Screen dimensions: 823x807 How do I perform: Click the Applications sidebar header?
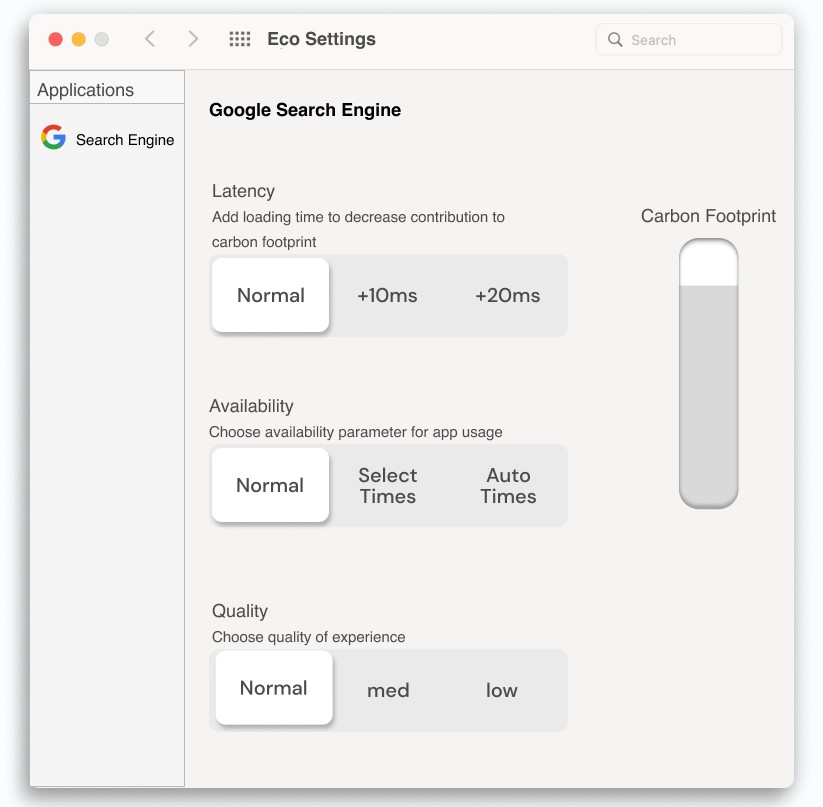pyautogui.click(x=86, y=90)
